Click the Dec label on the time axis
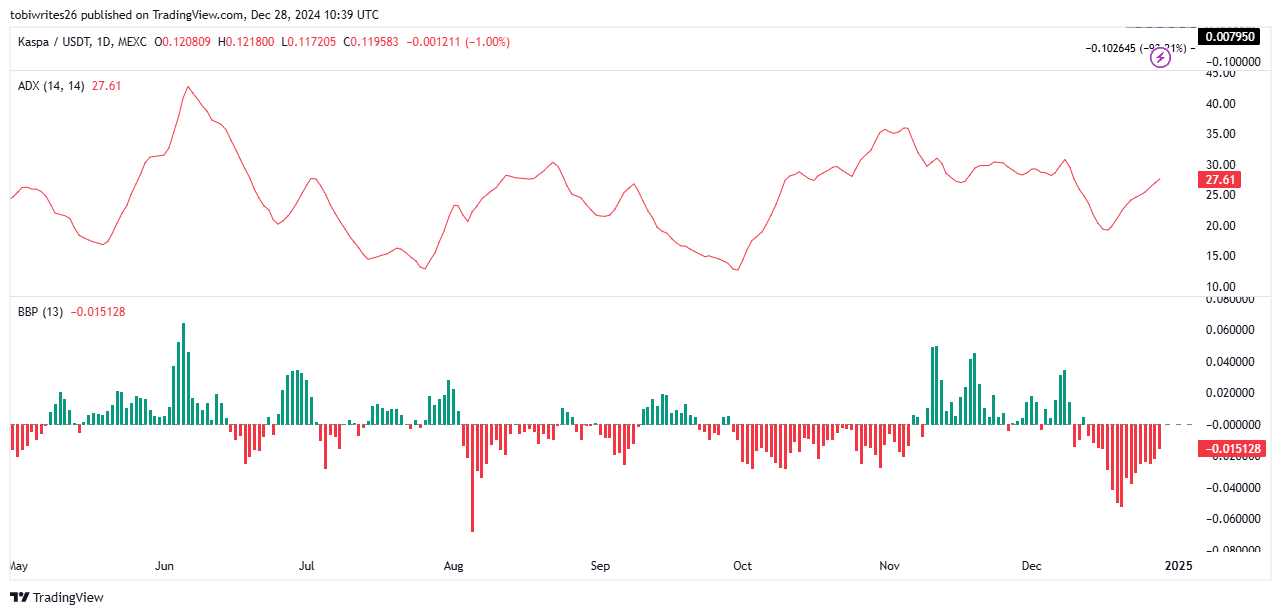This screenshot has width=1281, height=615. (1032, 566)
